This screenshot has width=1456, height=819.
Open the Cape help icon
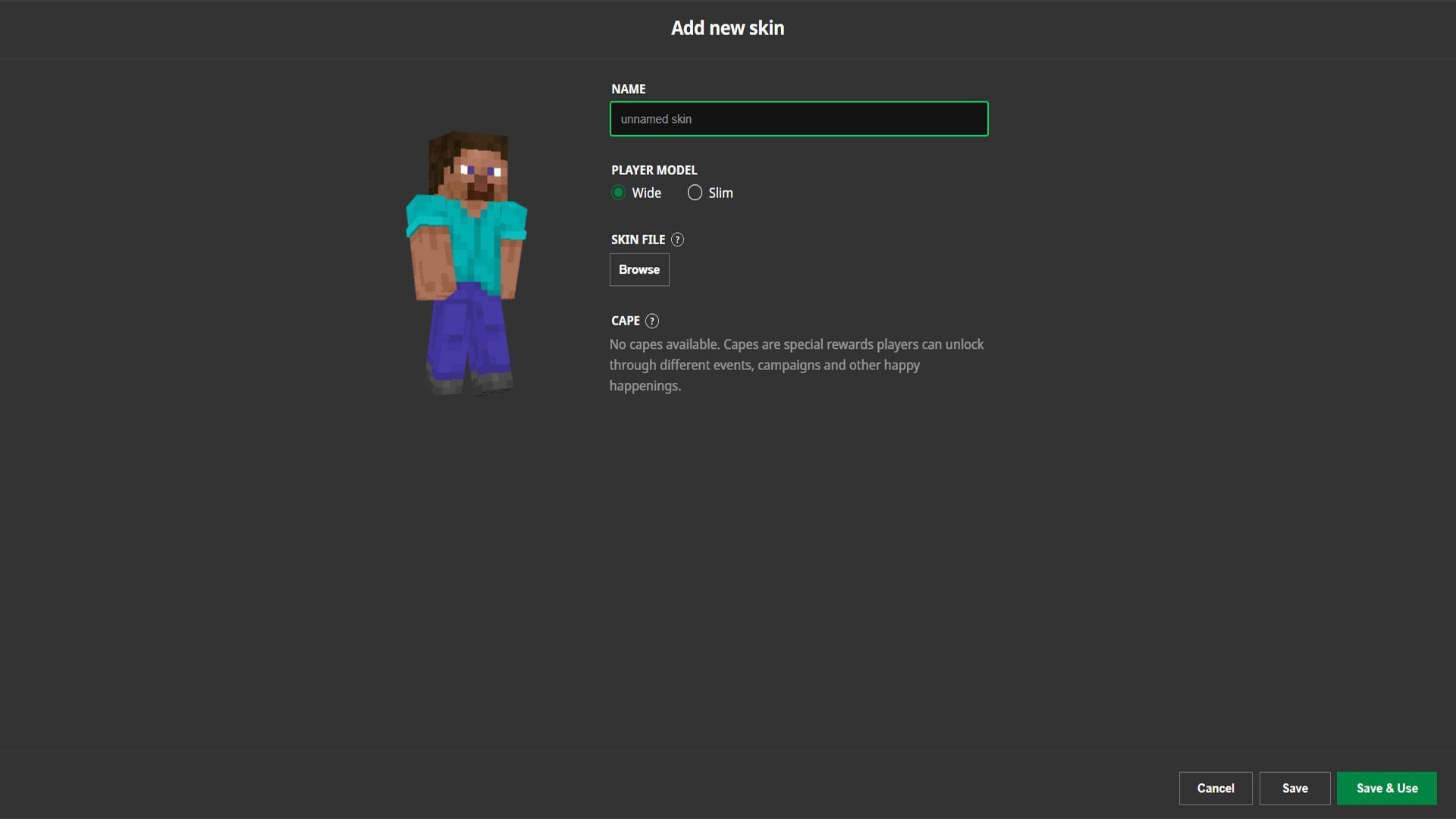pos(652,321)
